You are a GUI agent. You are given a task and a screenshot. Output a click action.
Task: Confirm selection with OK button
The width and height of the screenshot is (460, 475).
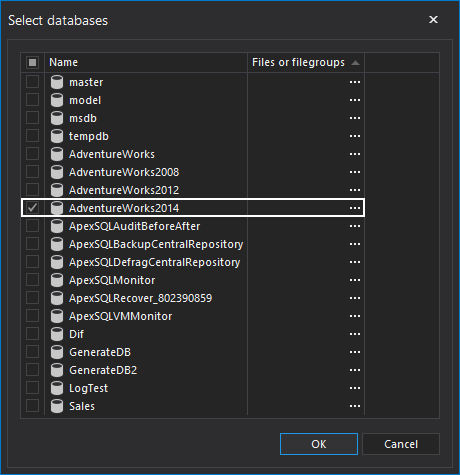pyautogui.click(x=319, y=444)
